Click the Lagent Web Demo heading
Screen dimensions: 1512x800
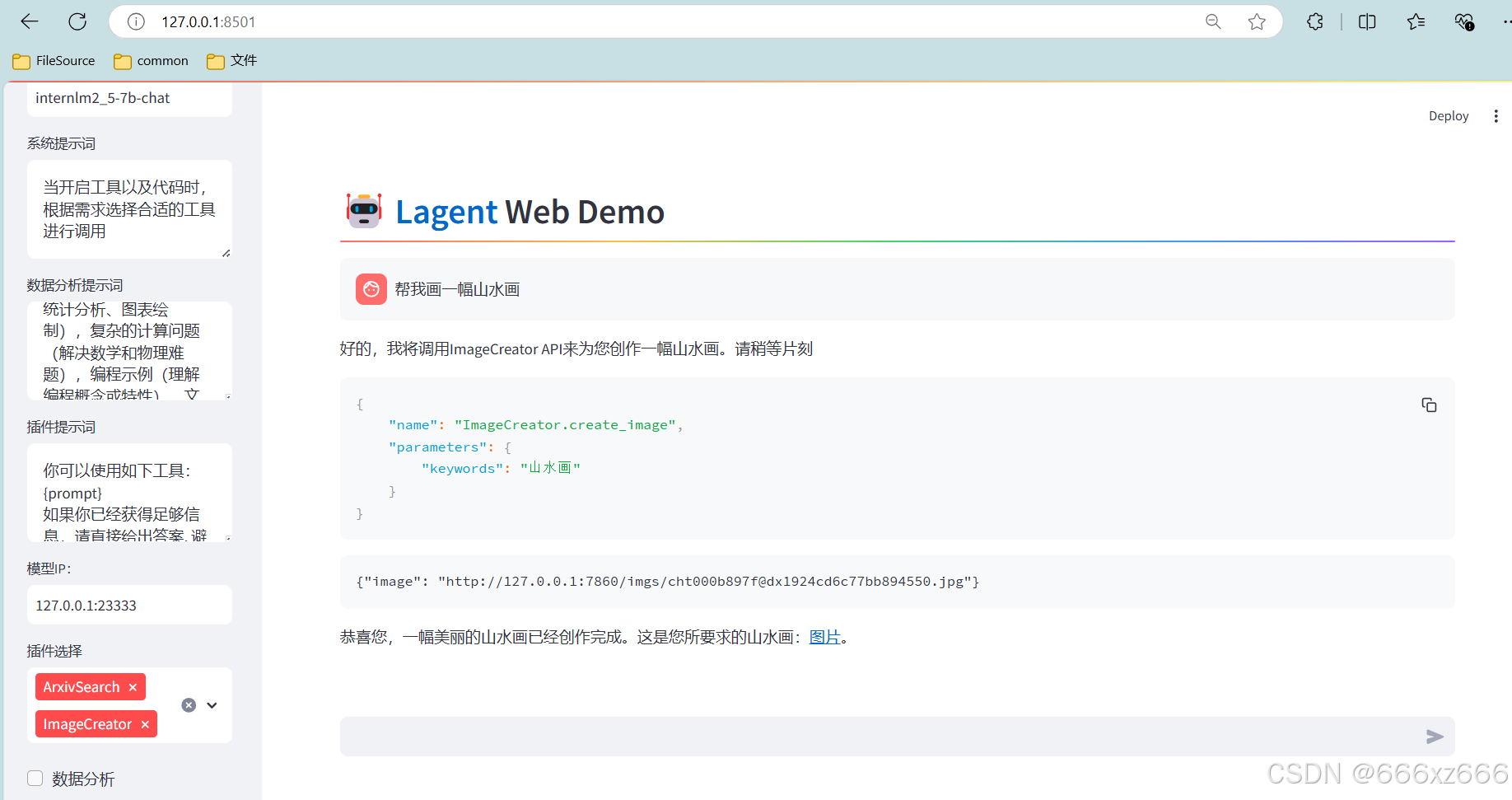530,212
